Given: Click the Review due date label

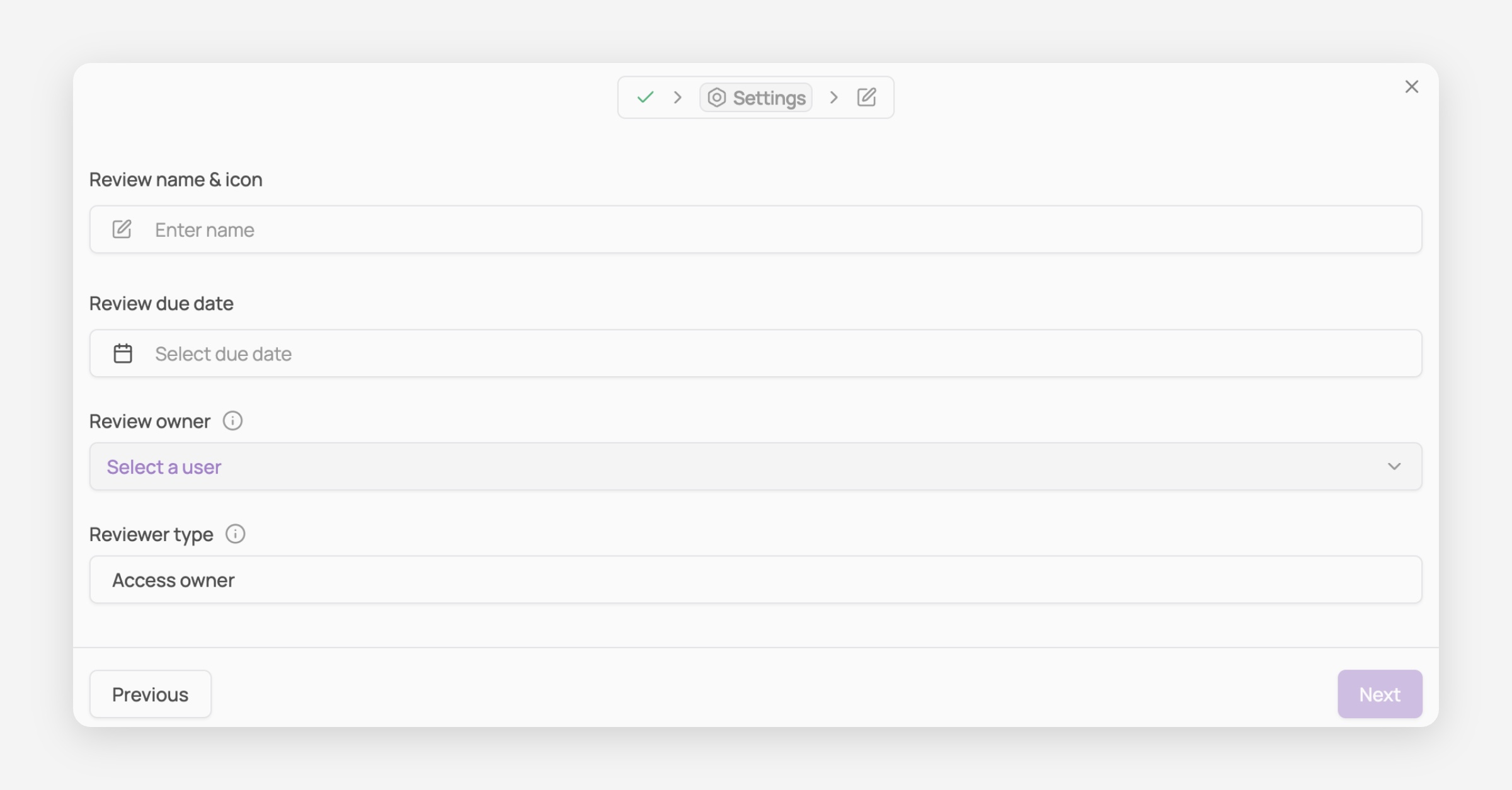Looking at the screenshot, I should click(x=161, y=304).
